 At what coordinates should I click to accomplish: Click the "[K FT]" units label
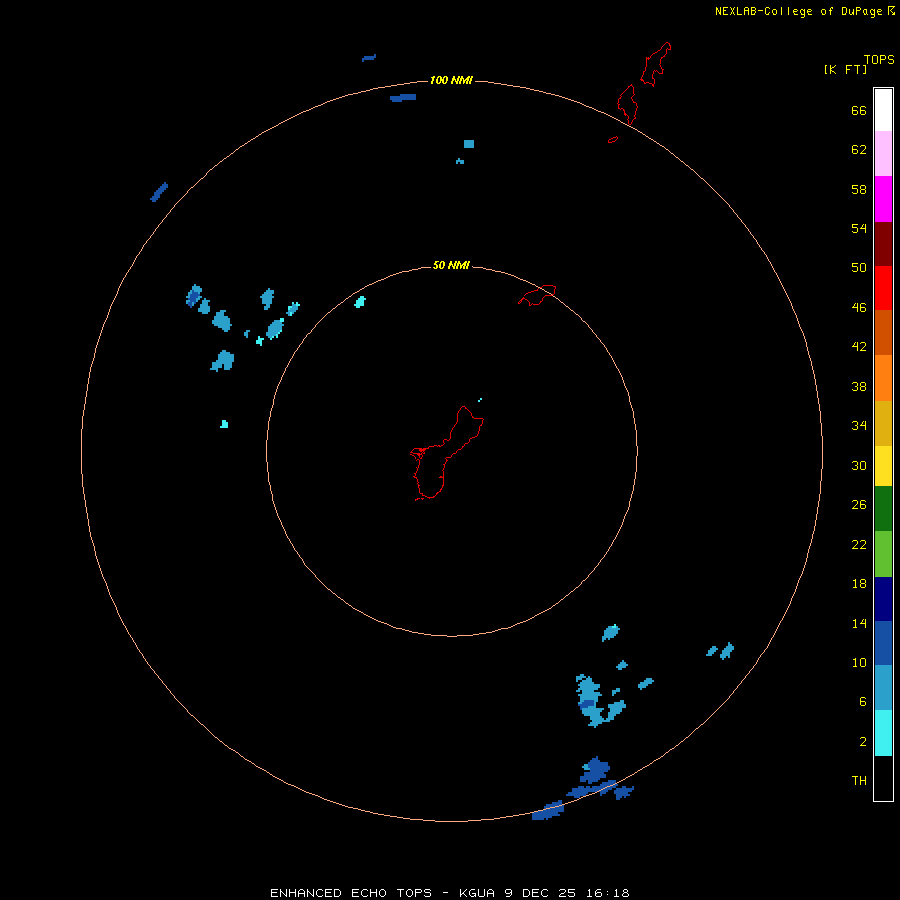845,69
